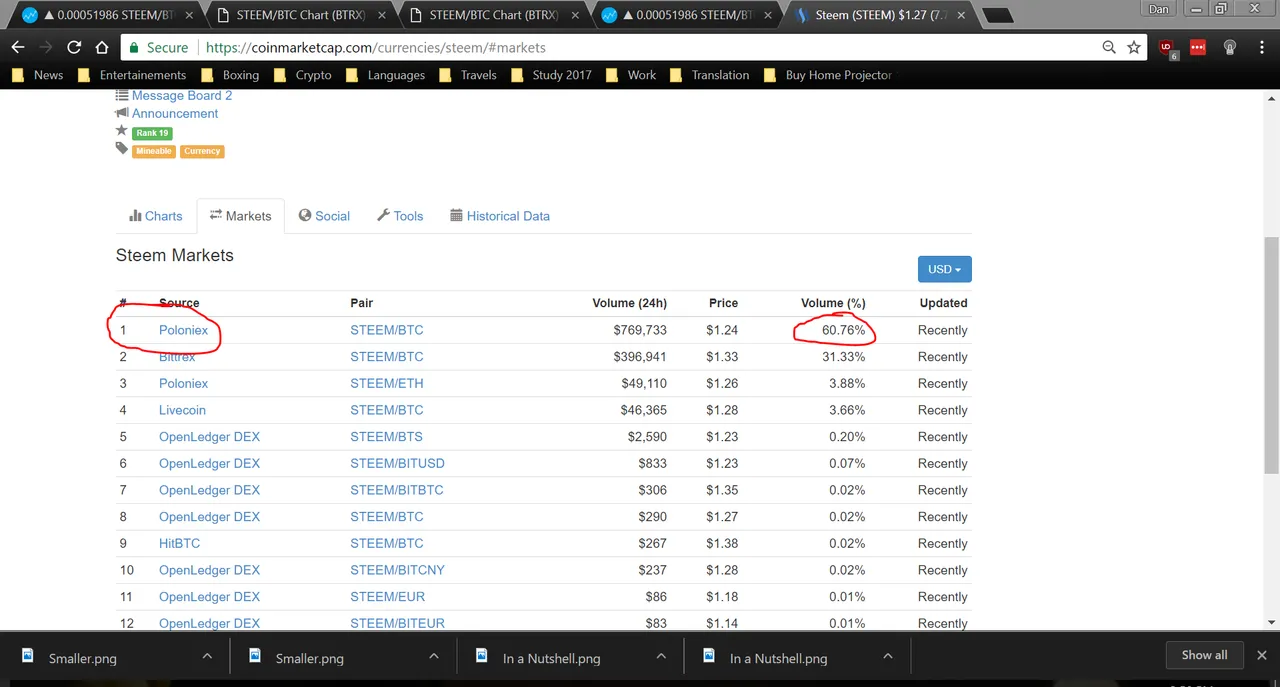Expand options for second Smaller.png download

click(434, 656)
